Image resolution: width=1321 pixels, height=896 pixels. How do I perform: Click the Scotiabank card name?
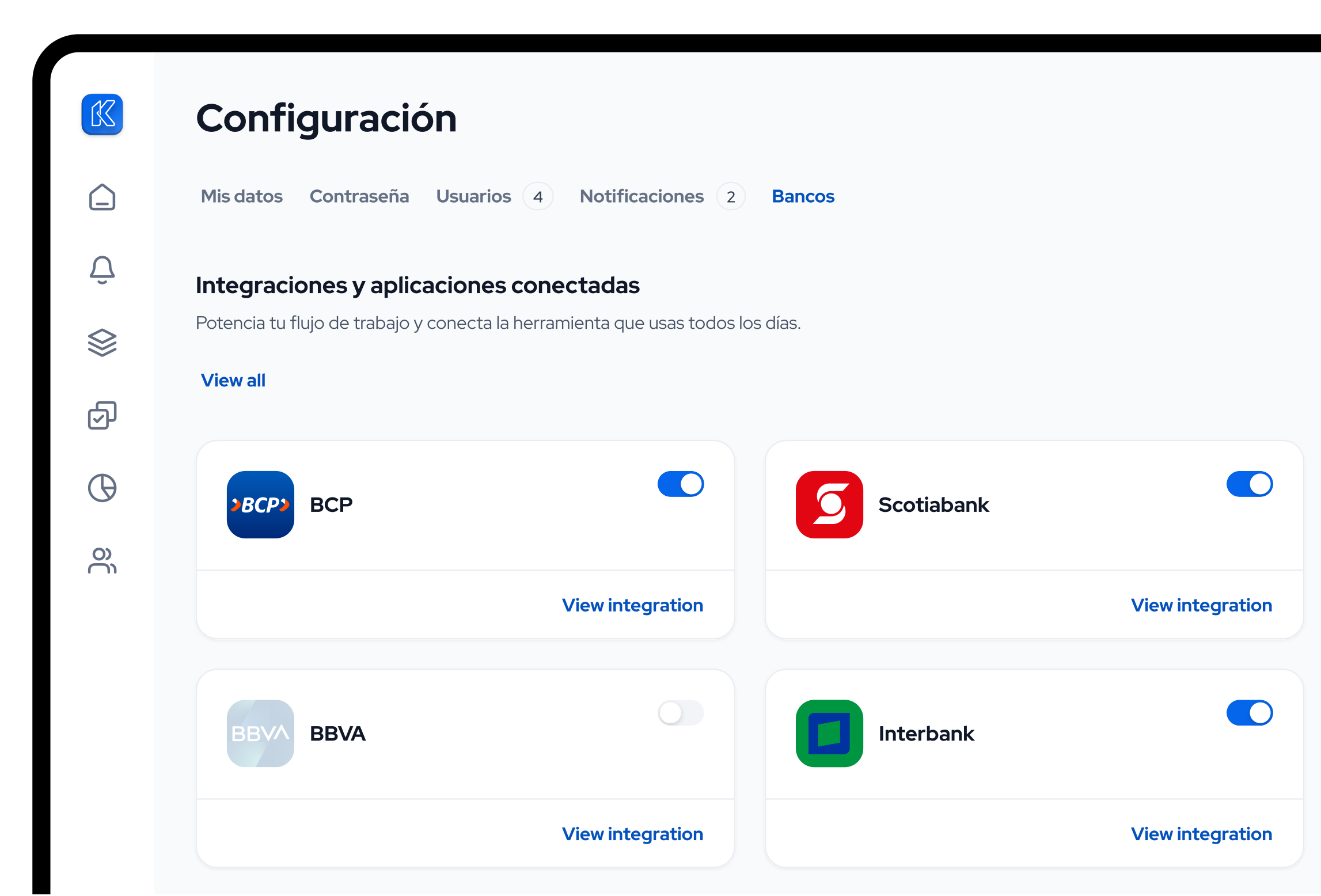[934, 504]
